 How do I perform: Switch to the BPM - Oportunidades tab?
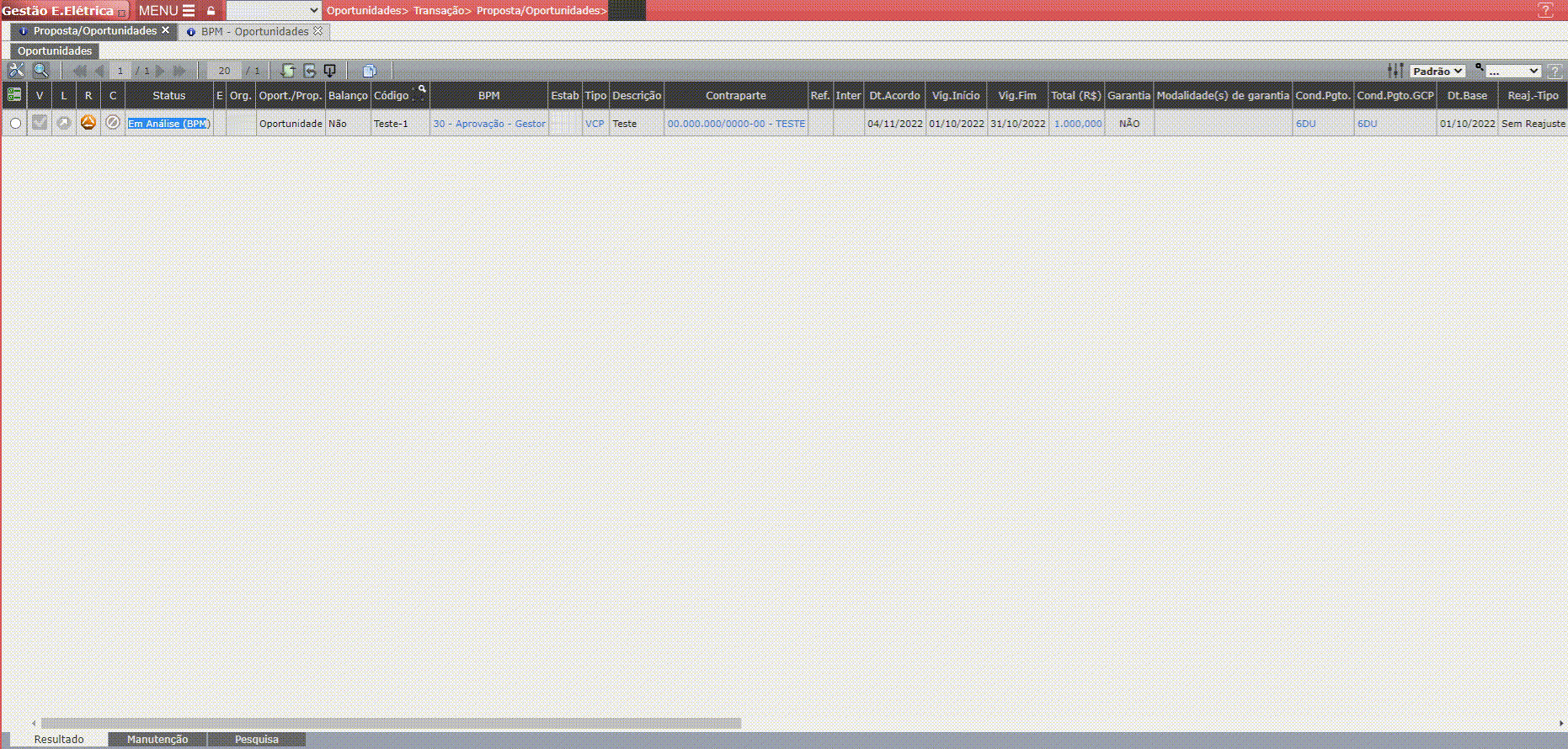[254, 31]
